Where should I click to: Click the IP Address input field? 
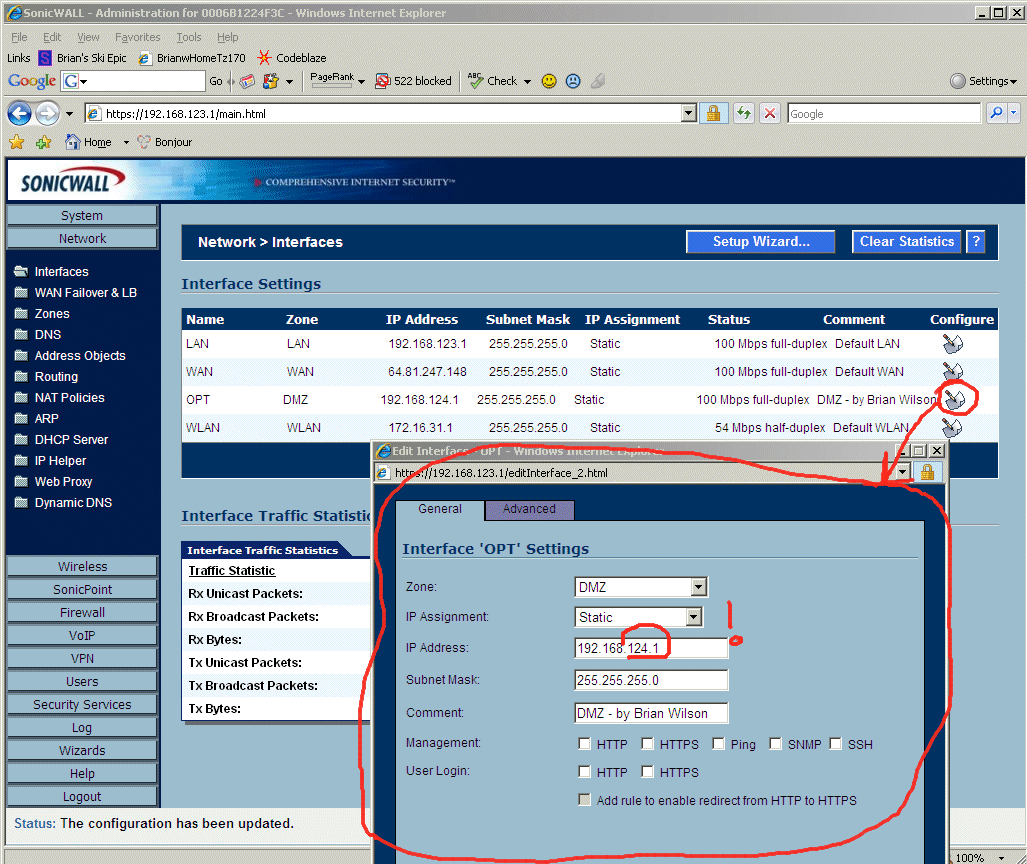651,648
